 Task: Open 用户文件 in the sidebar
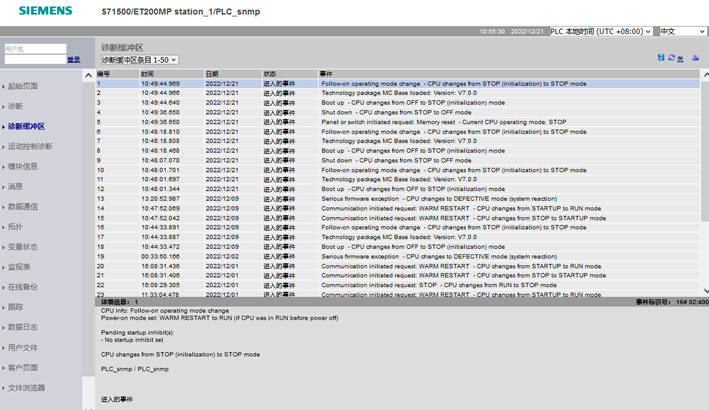[x=23, y=347]
